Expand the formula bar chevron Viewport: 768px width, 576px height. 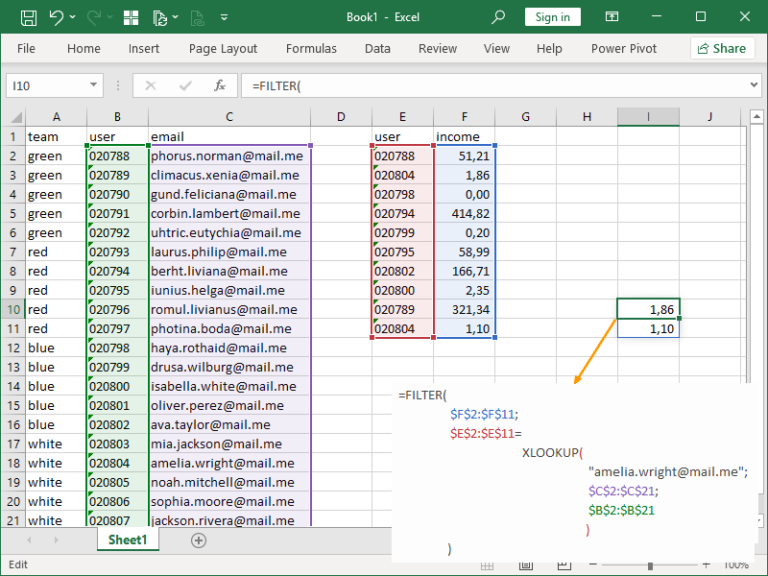pos(754,85)
